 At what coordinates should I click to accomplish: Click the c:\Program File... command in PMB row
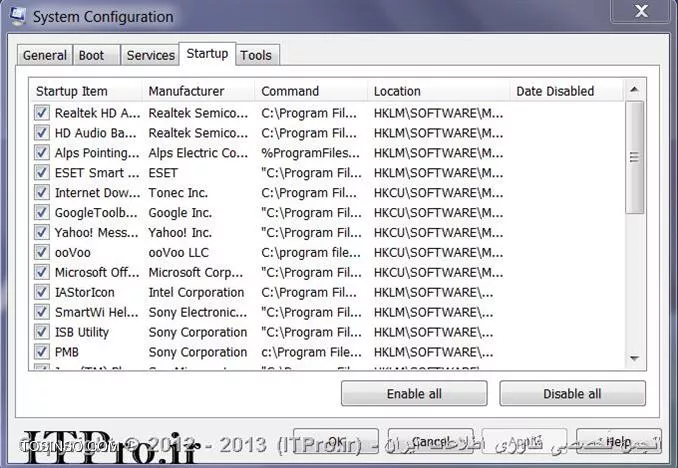click(x=311, y=352)
